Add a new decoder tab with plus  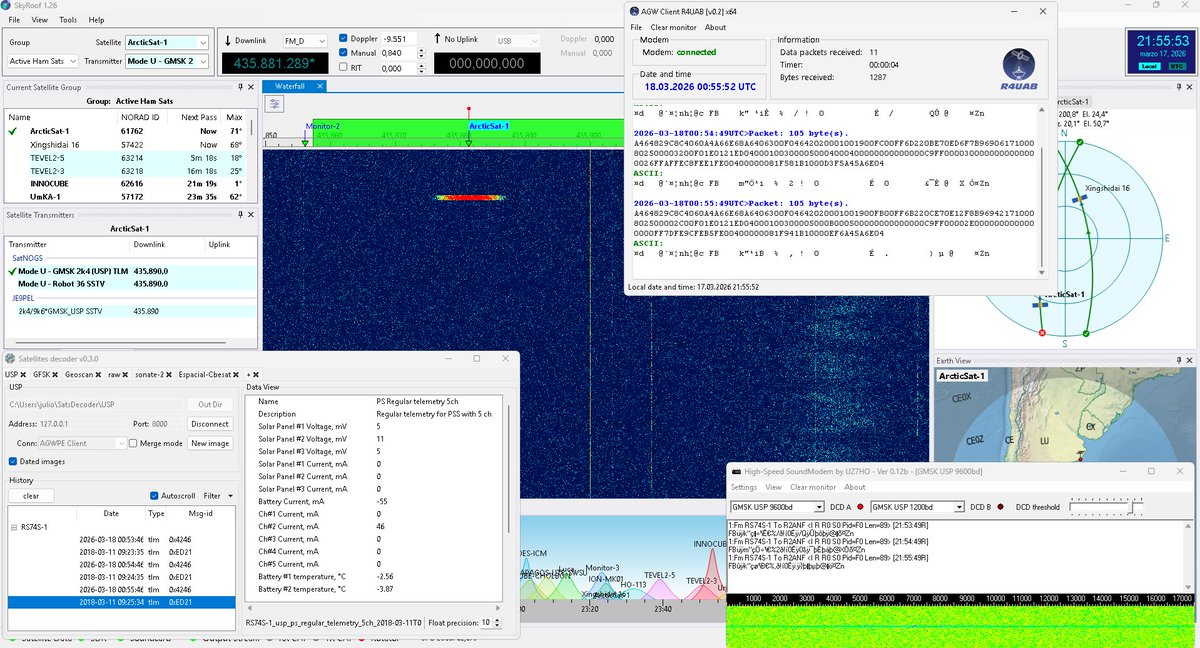[247, 374]
